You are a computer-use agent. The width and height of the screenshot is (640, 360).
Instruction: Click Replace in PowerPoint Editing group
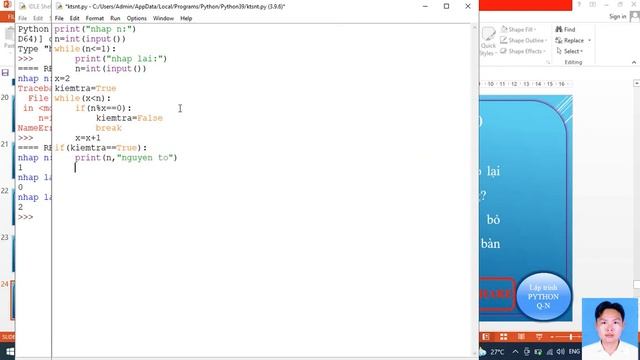(570, 40)
